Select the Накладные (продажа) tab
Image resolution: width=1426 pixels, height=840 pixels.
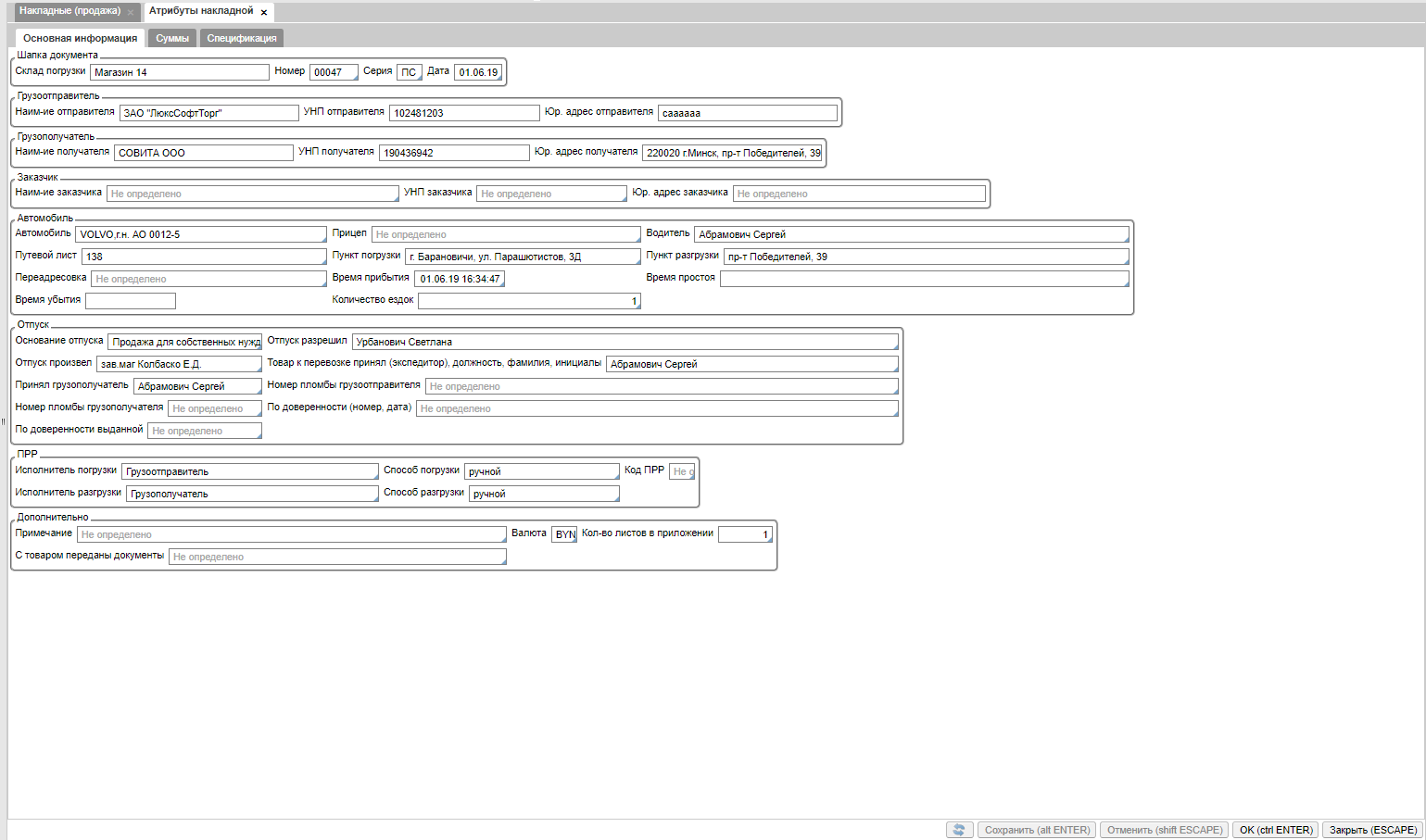pyautogui.click(x=69, y=11)
